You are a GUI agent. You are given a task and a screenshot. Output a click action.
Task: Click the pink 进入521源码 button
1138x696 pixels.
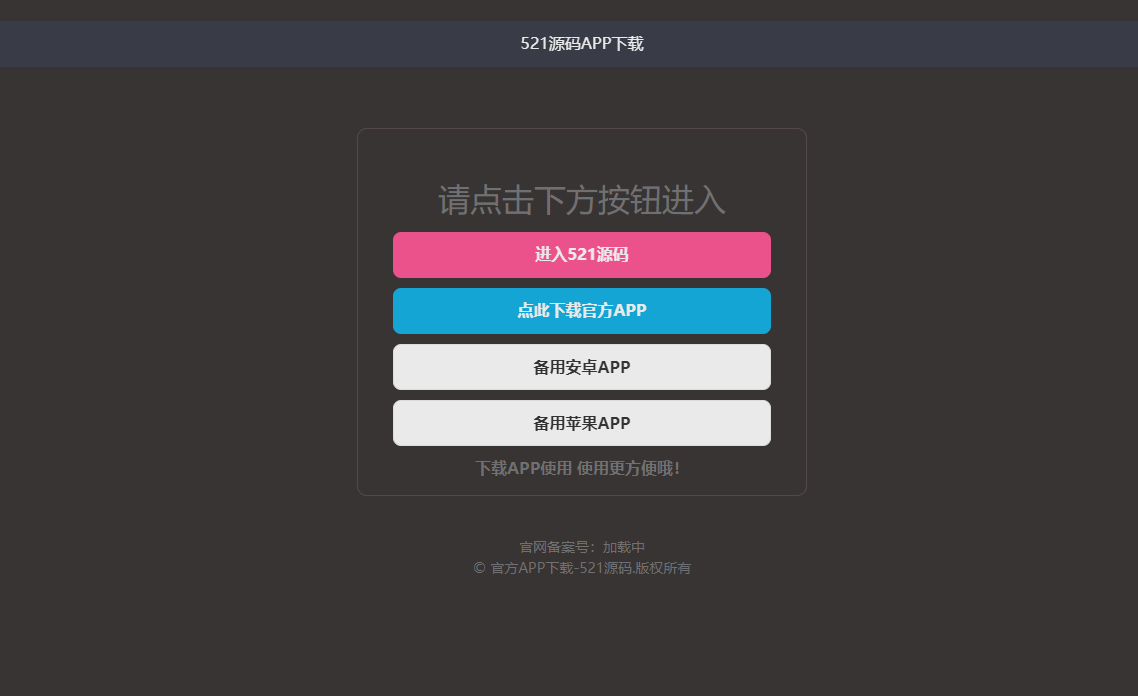pyautogui.click(x=581, y=255)
